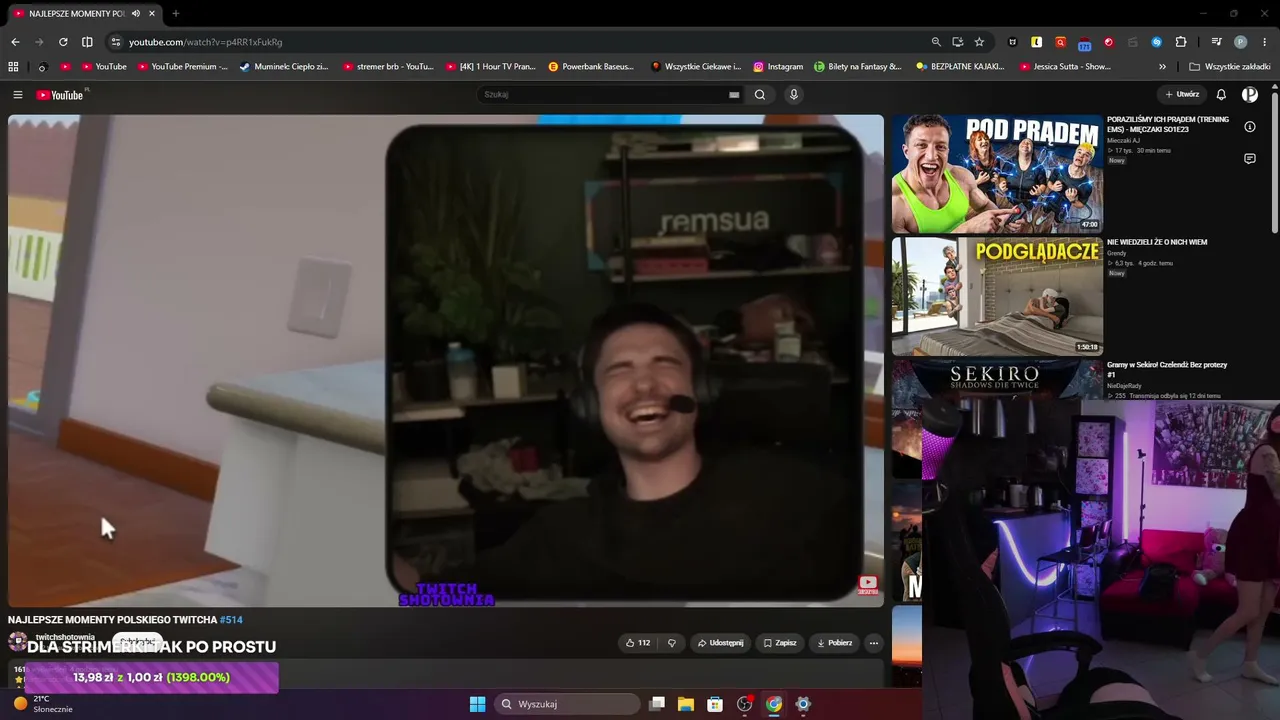Open the YouTube account avatar
The height and width of the screenshot is (720, 1280).
click(x=1250, y=95)
